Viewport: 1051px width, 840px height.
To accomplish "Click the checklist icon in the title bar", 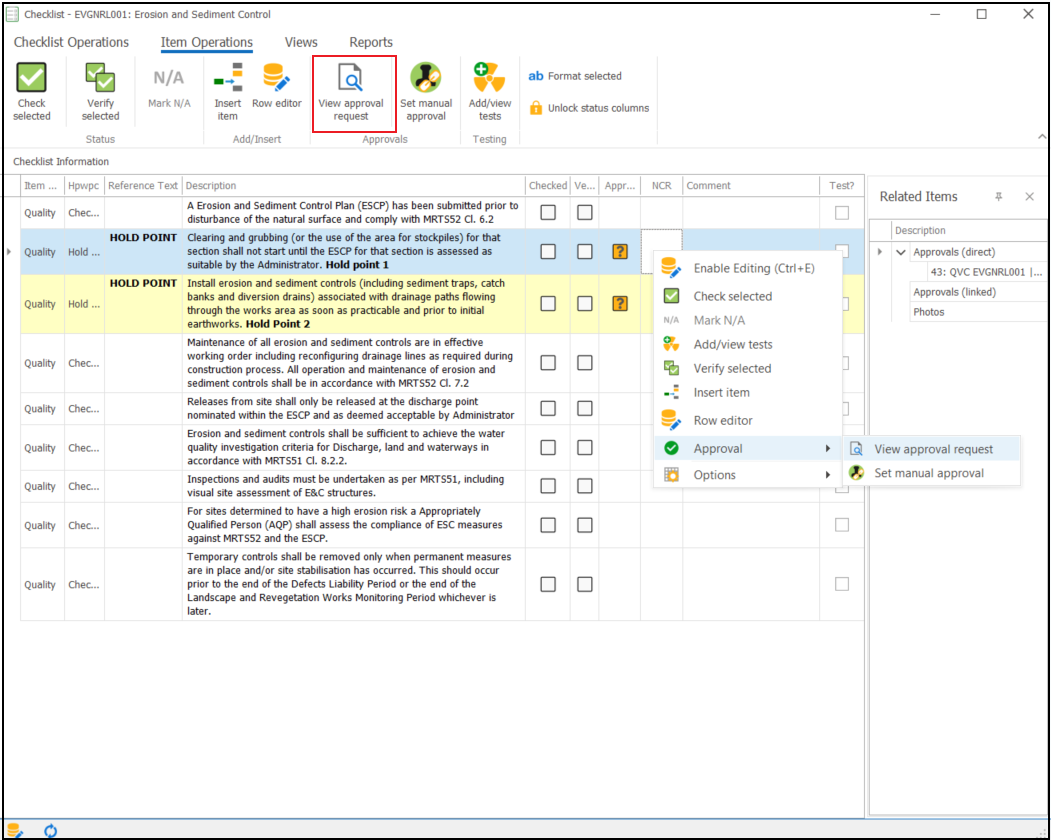I will point(12,14).
